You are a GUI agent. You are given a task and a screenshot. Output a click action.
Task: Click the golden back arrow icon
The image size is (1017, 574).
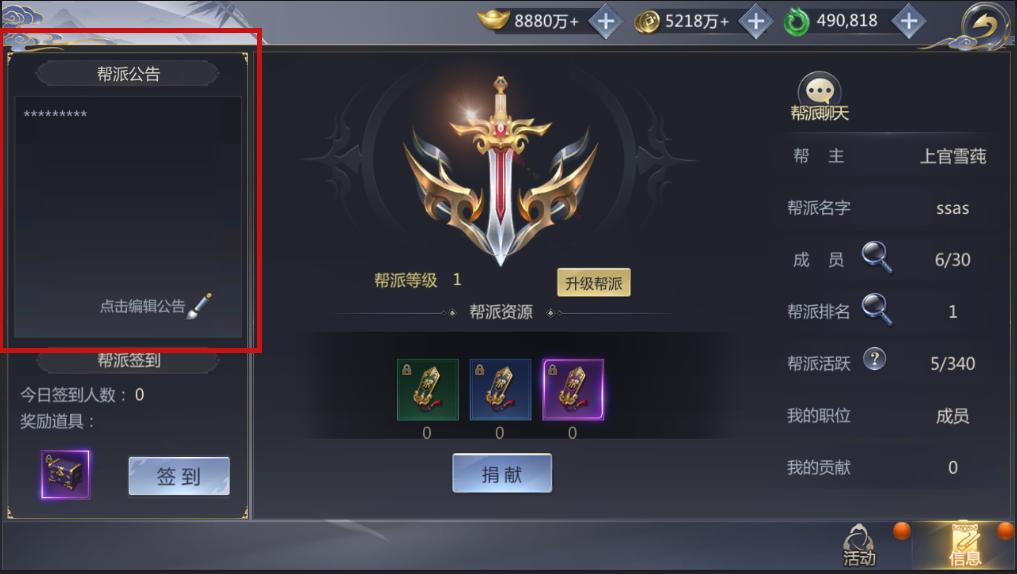point(984,25)
